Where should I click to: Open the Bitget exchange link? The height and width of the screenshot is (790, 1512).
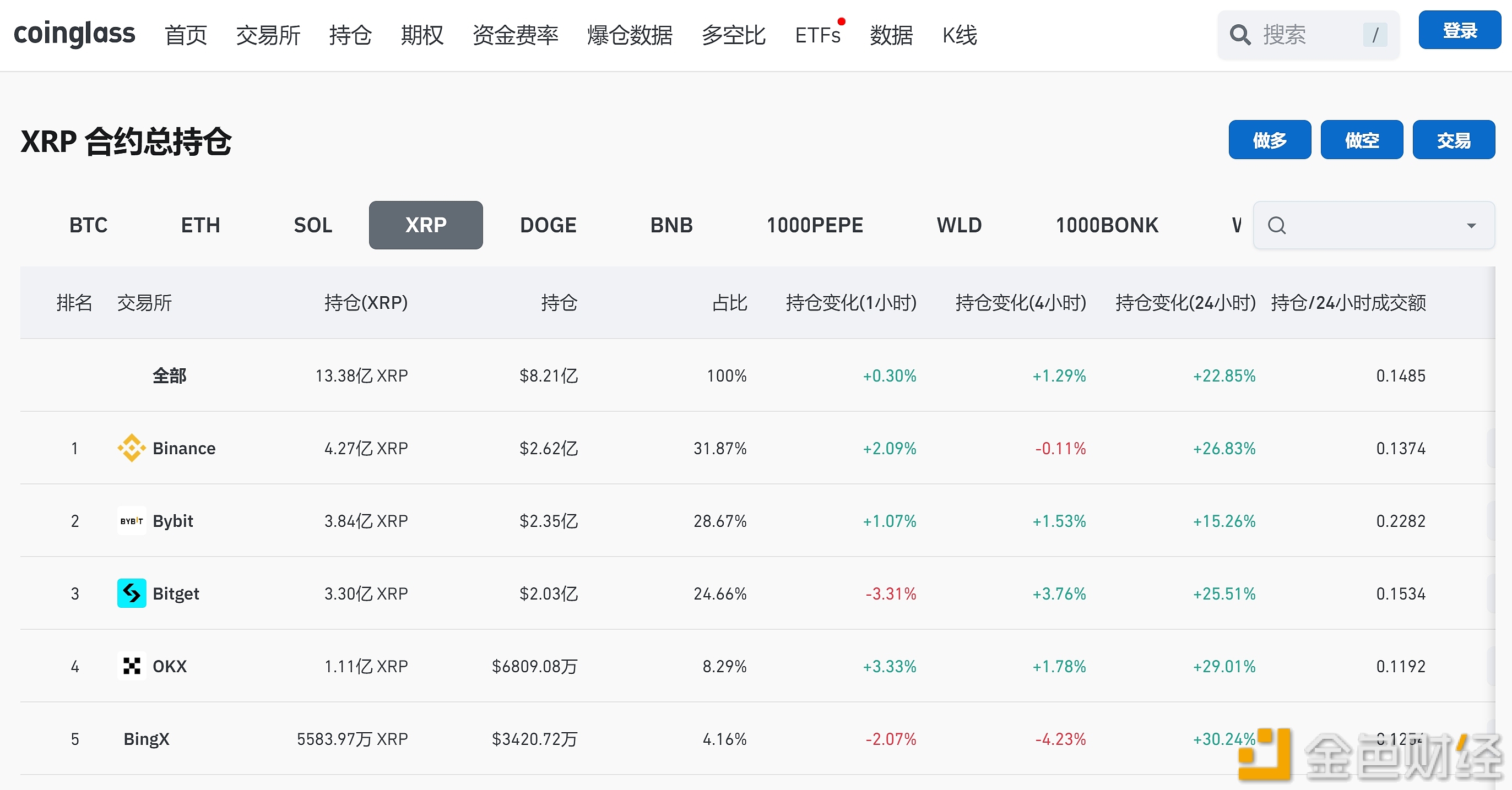point(176,593)
